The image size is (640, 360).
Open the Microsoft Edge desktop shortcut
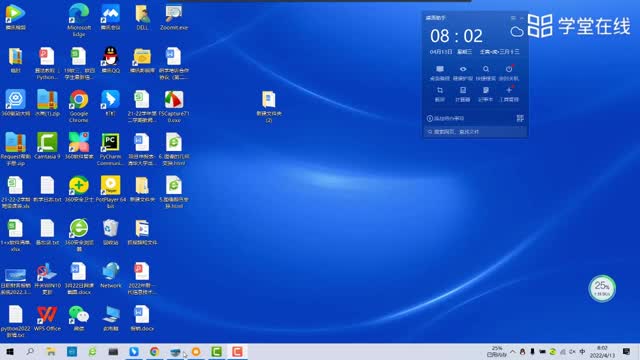click(79, 20)
